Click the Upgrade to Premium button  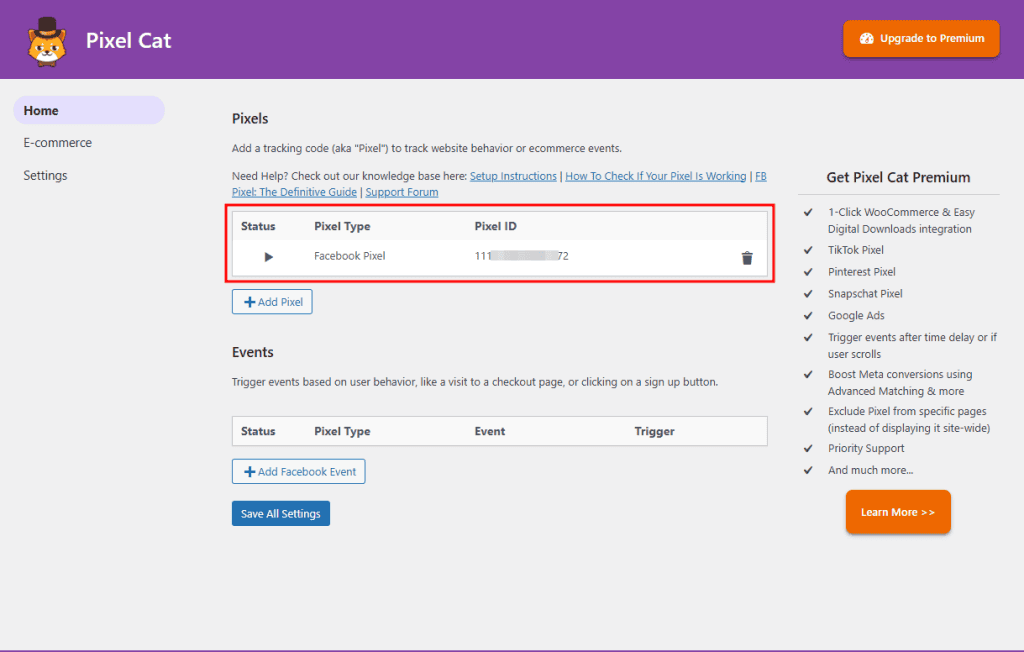921,39
